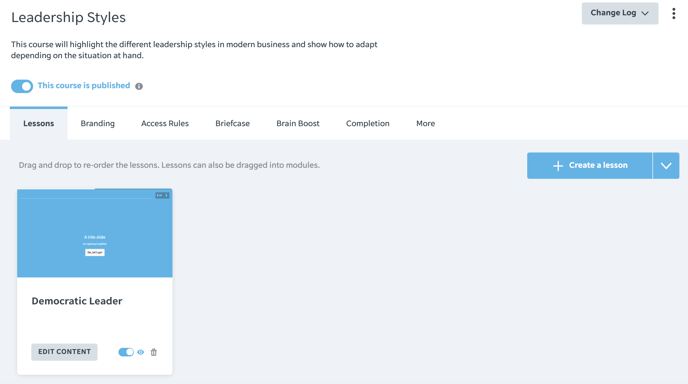Viewport: 688px width, 384px height.
Task: Expand the Change Log dropdown
Action: pos(620,13)
